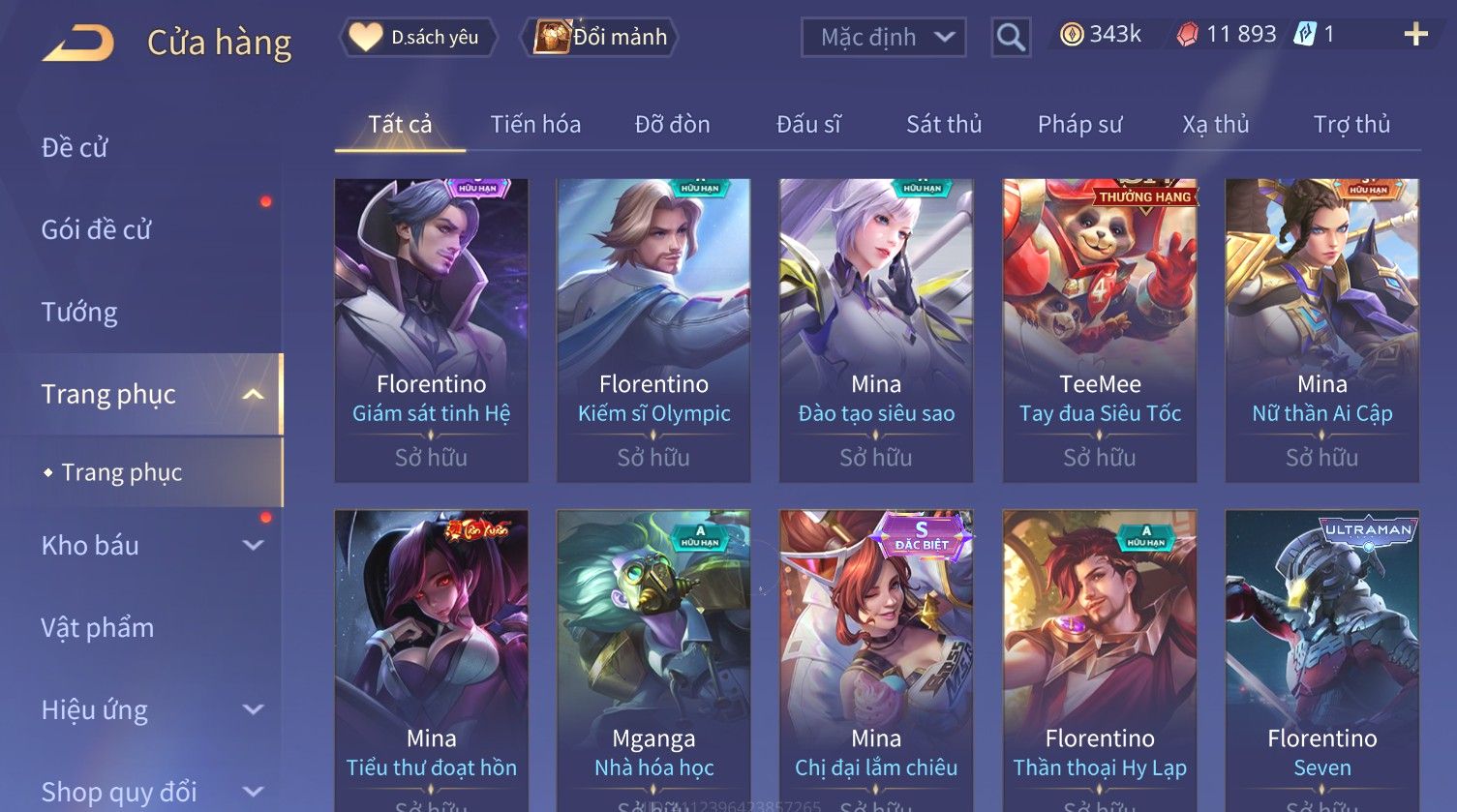1457x812 pixels.
Task: Click the gold coin 343k icon
Action: click(x=1071, y=36)
